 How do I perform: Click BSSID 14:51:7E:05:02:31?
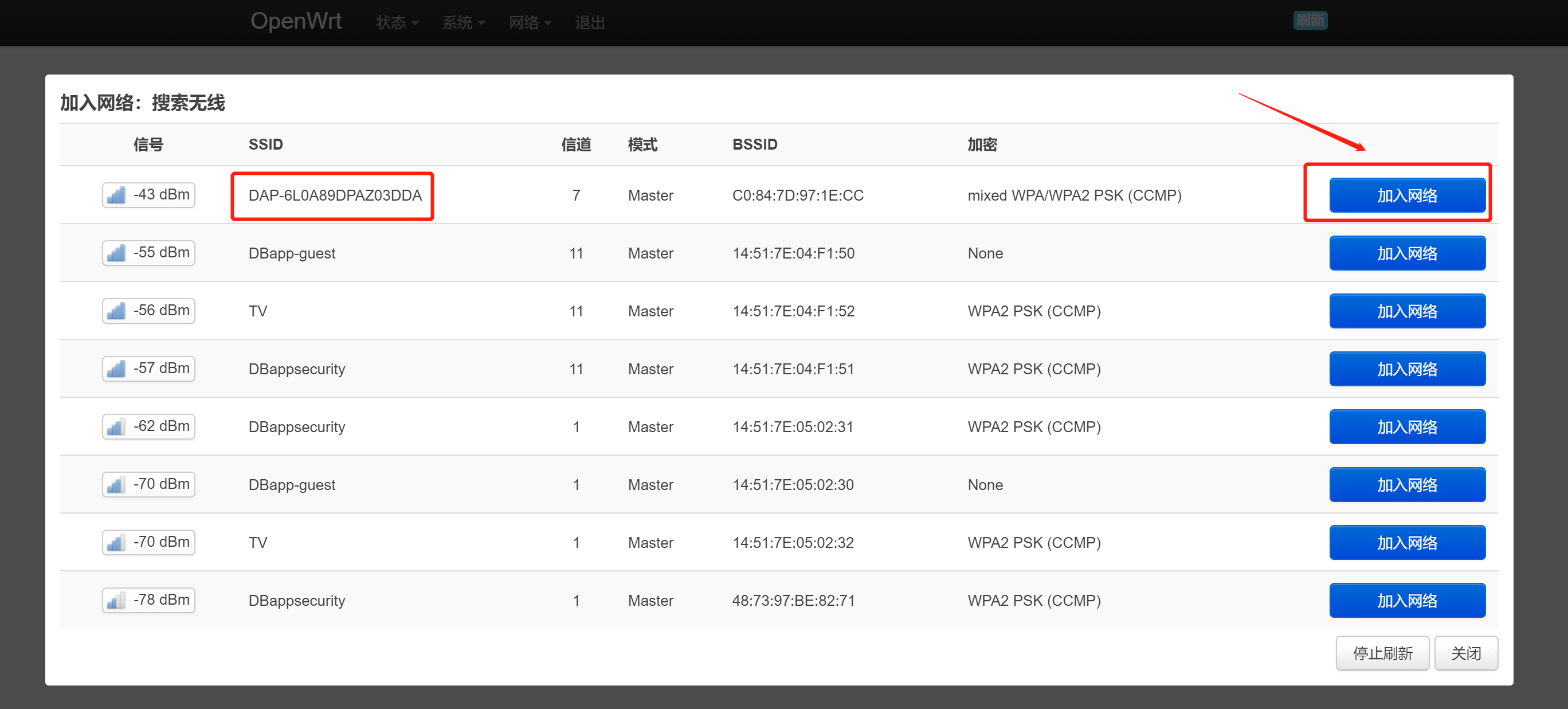793,426
